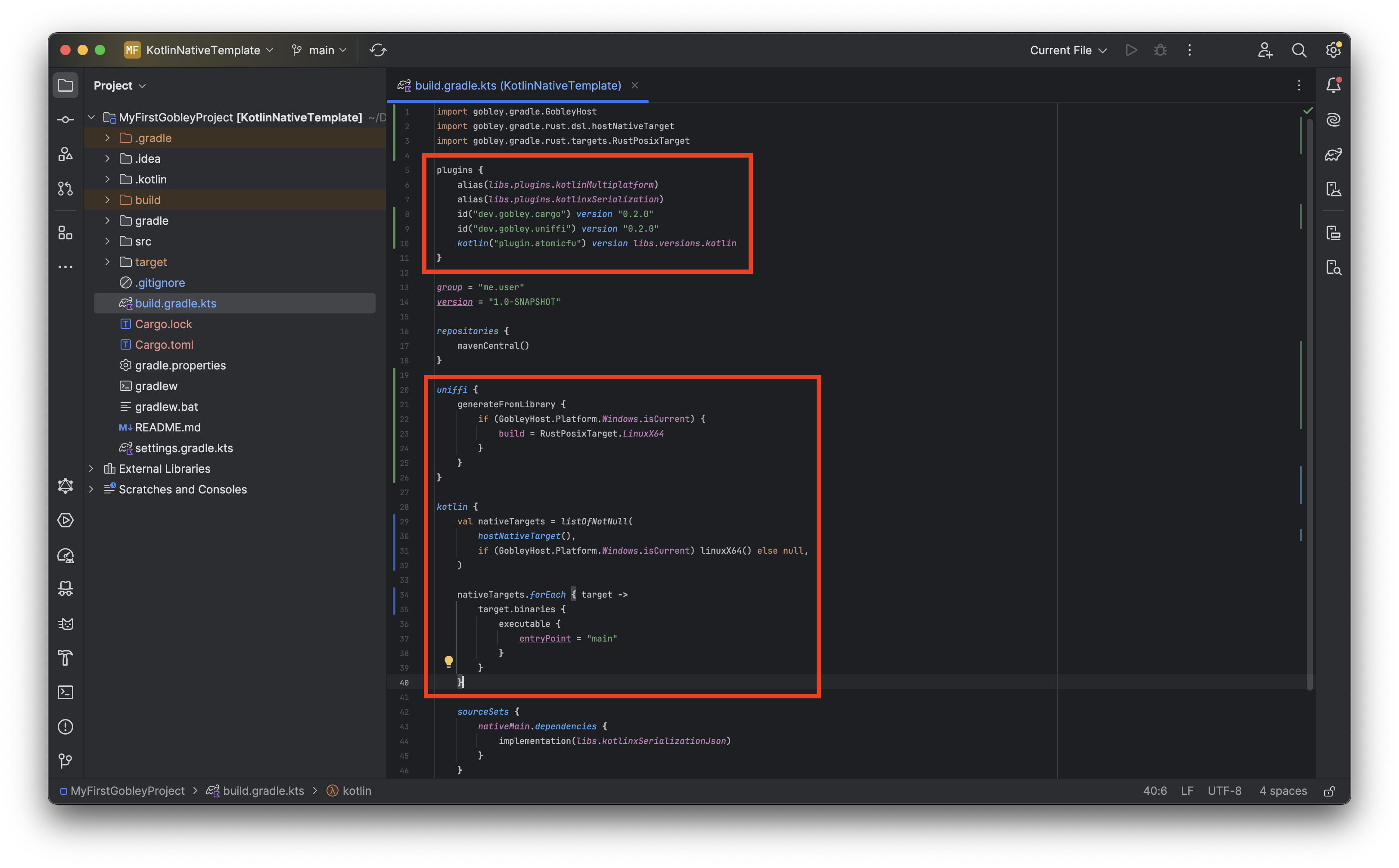This screenshot has width=1399, height=868.
Task: Click the intention lightbulb in the gutter
Action: (448, 661)
